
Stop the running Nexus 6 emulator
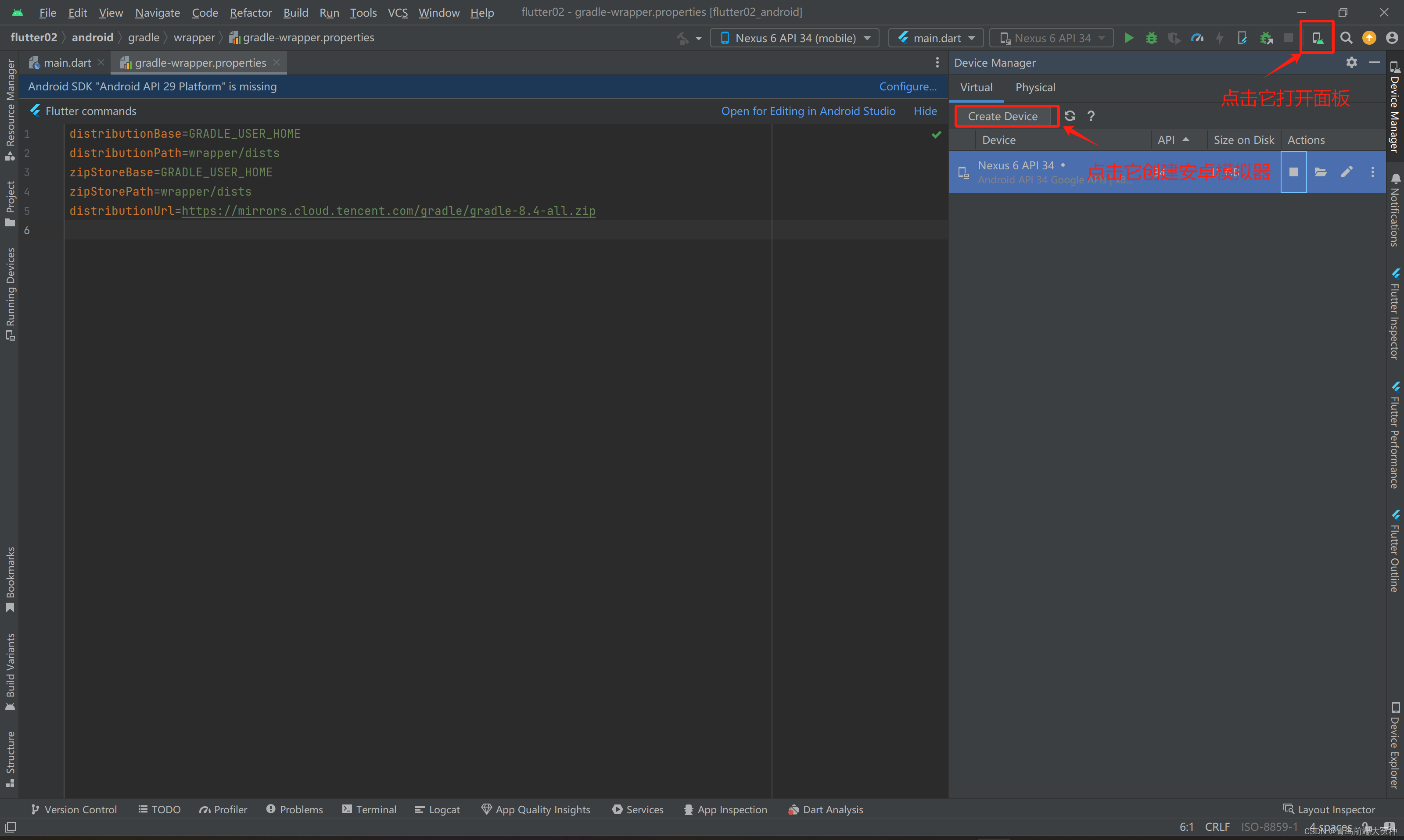(x=1293, y=172)
